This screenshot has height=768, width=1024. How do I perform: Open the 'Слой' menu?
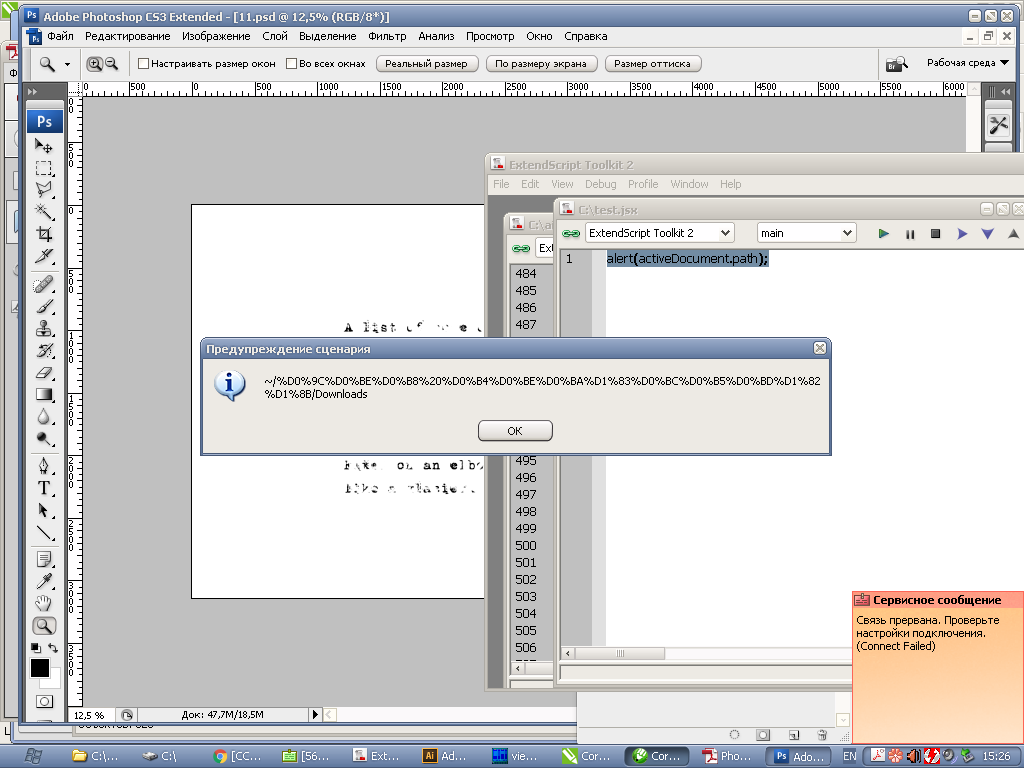[275, 37]
